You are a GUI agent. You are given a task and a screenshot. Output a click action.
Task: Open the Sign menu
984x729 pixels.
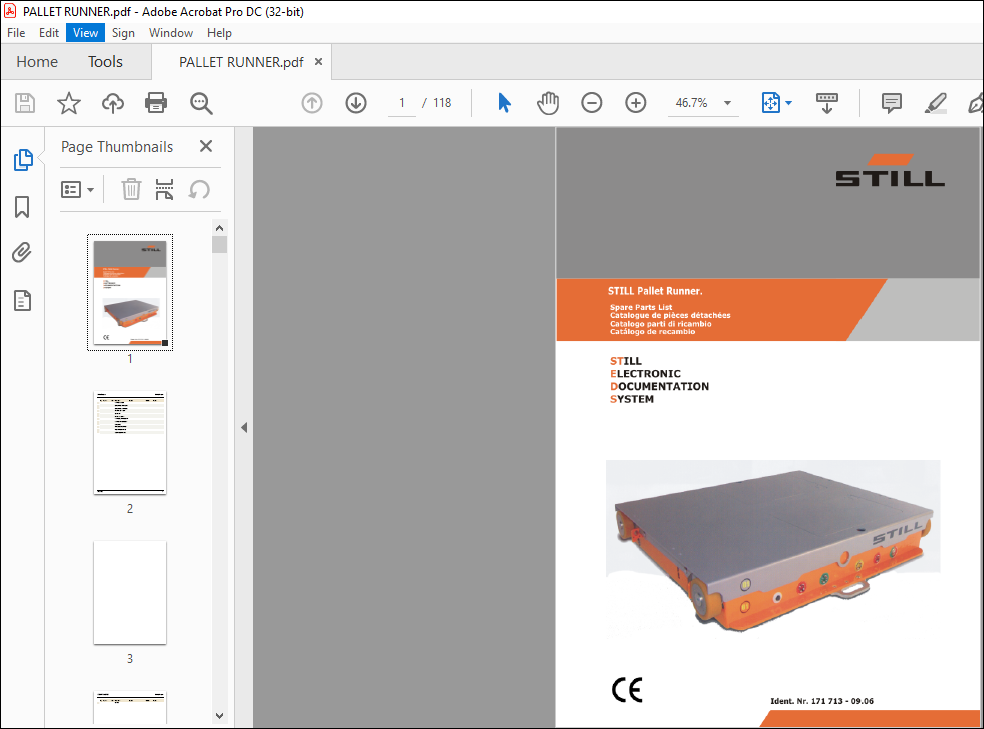tap(123, 33)
